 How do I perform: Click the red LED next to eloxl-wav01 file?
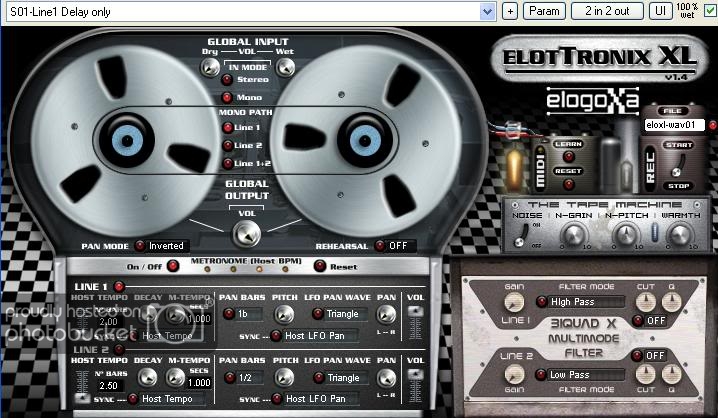point(712,125)
